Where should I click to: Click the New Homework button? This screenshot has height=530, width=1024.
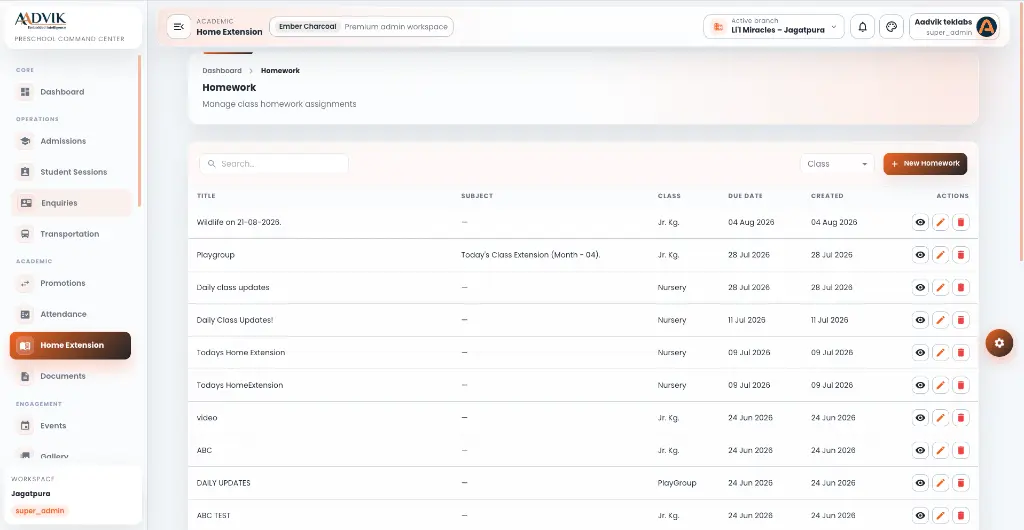(x=925, y=164)
